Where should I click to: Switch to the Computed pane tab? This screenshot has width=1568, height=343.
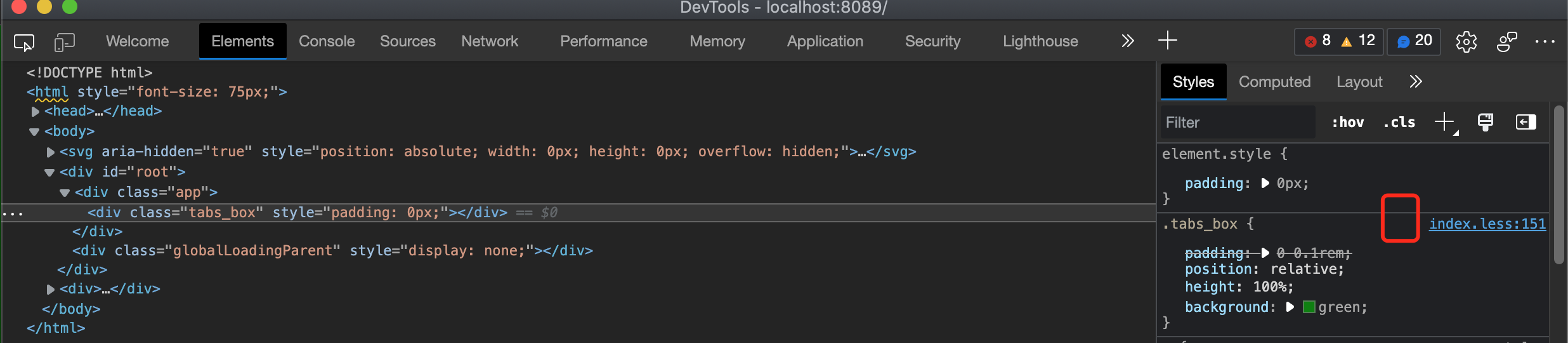[x=1274, y=82]
